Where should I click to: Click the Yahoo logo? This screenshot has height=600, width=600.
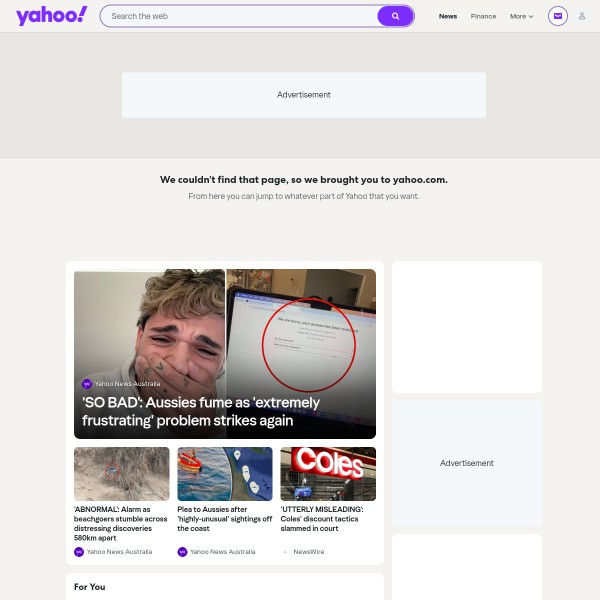pyautogui.click(x=52, y=16)
